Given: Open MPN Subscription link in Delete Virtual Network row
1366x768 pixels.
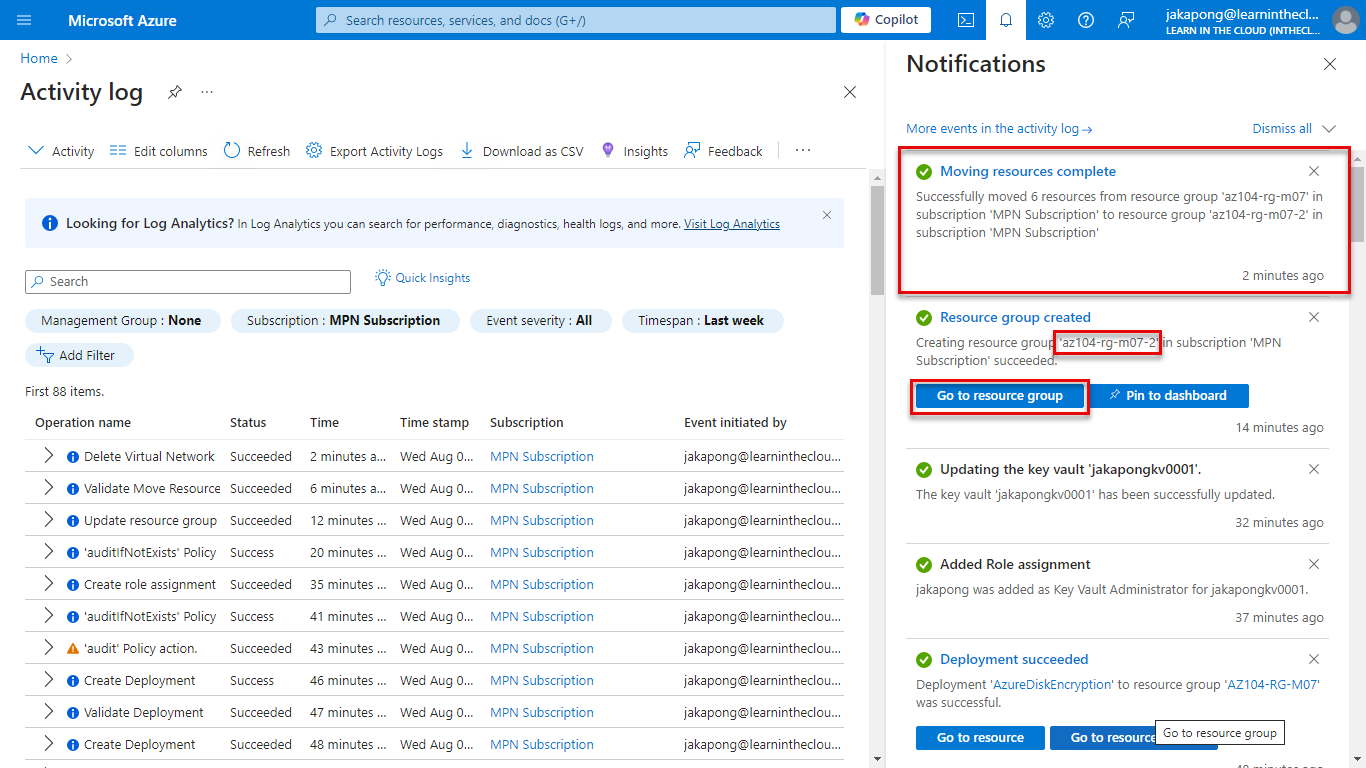Looking at the screenshot, I should coord(542,456).
